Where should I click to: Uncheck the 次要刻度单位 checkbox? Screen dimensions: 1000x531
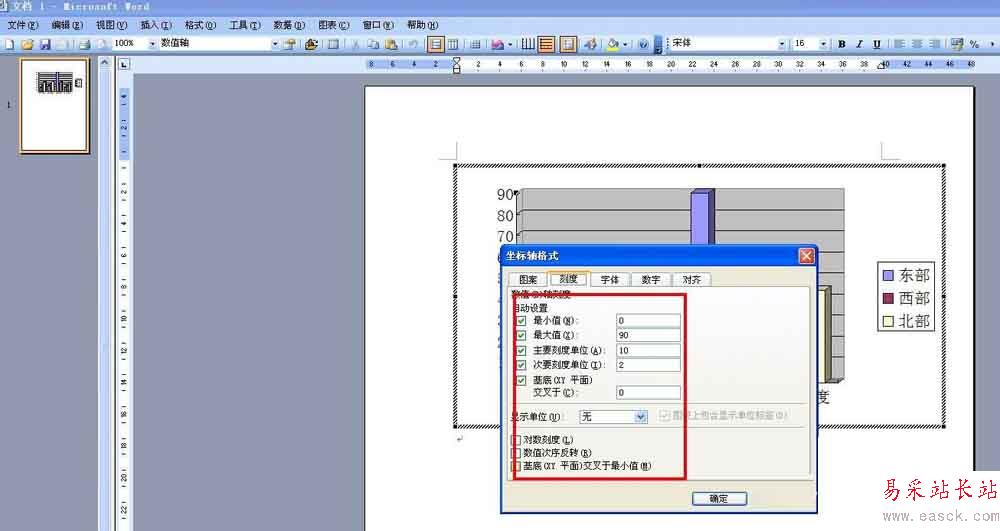[x=521, y=365]
